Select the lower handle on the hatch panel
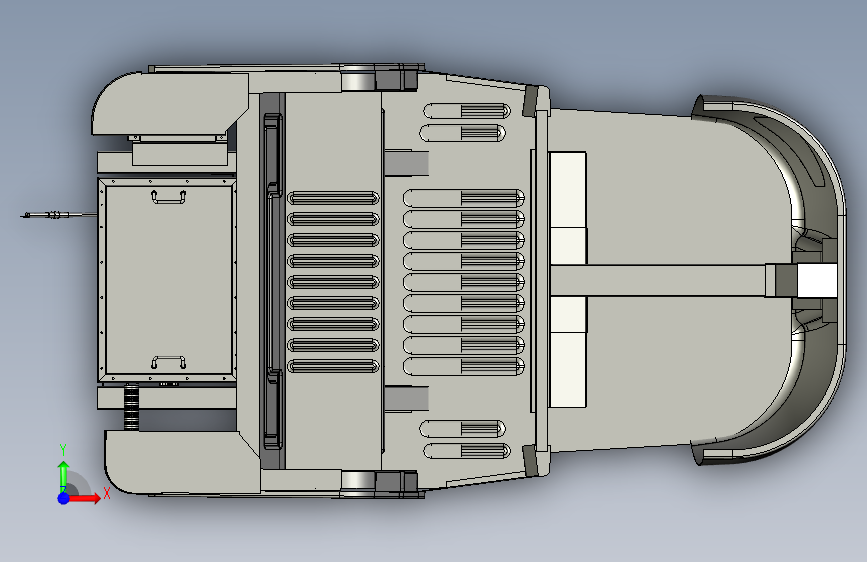This screenshot has width=867, height=562. [168, 362]
